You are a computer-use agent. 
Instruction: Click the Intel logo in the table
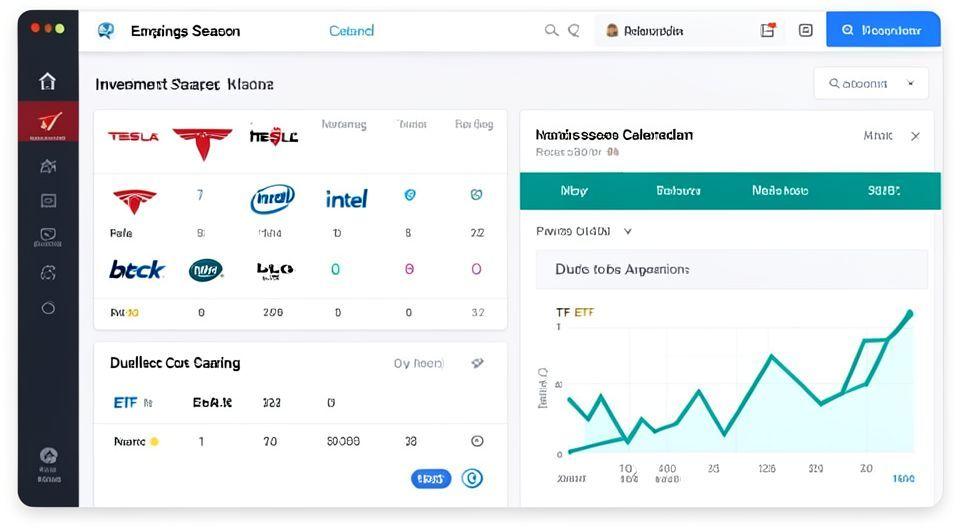click(346, 198)
